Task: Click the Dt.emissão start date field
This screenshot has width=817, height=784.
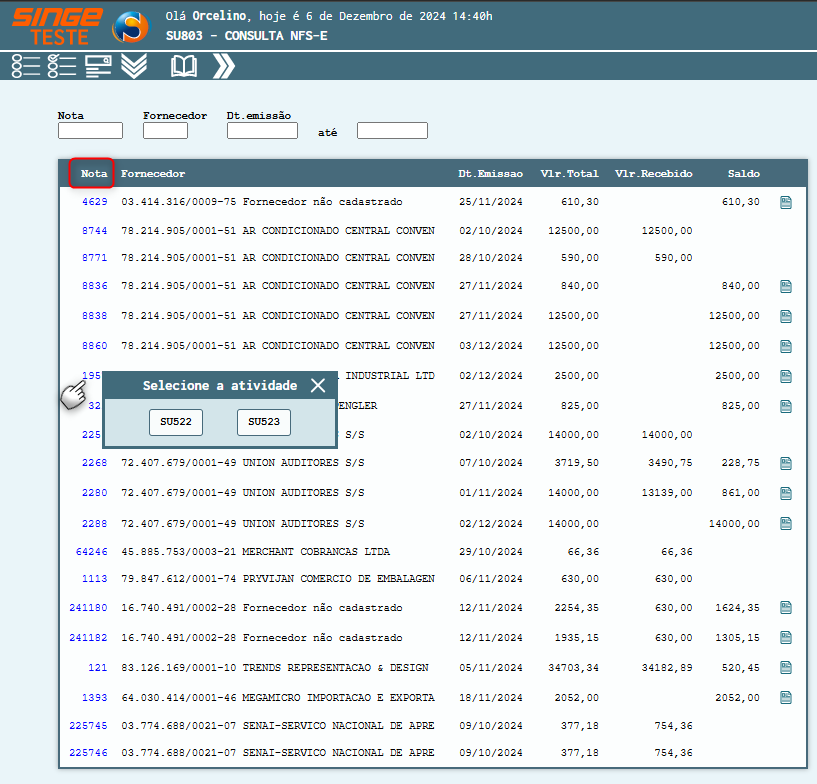Action: (262, 131)
